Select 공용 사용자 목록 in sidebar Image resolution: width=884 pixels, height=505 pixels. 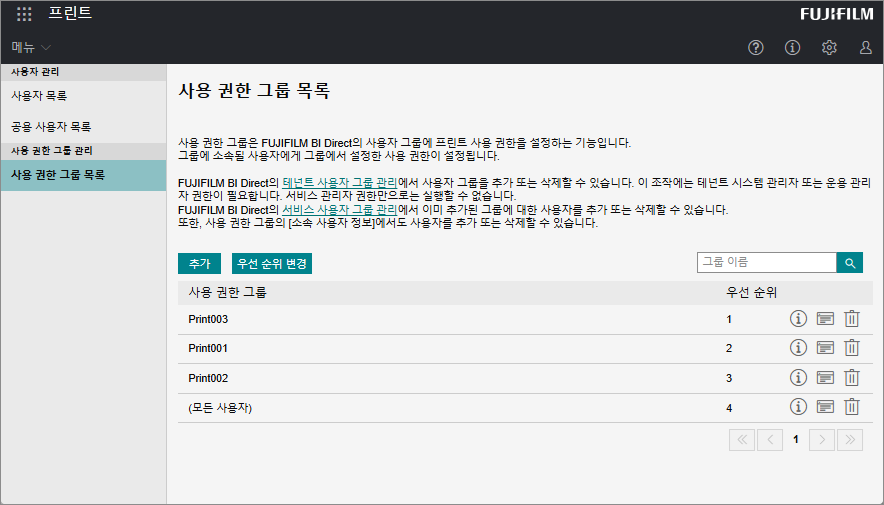click(x=51, y=127)
